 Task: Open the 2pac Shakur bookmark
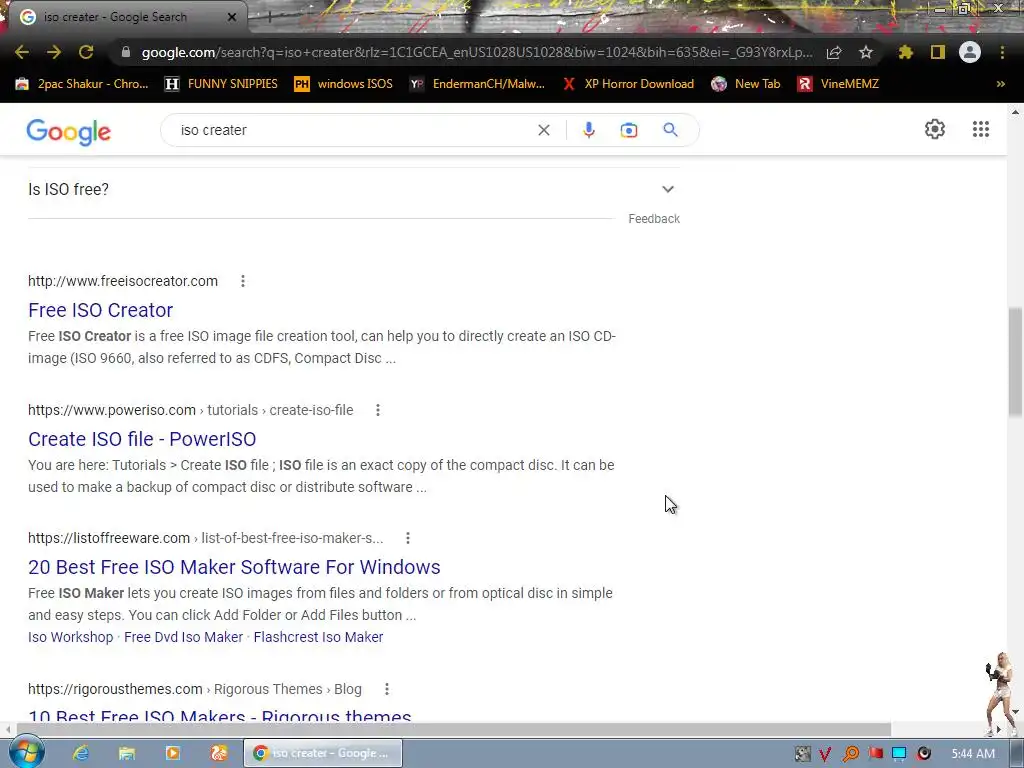(82, 84)
